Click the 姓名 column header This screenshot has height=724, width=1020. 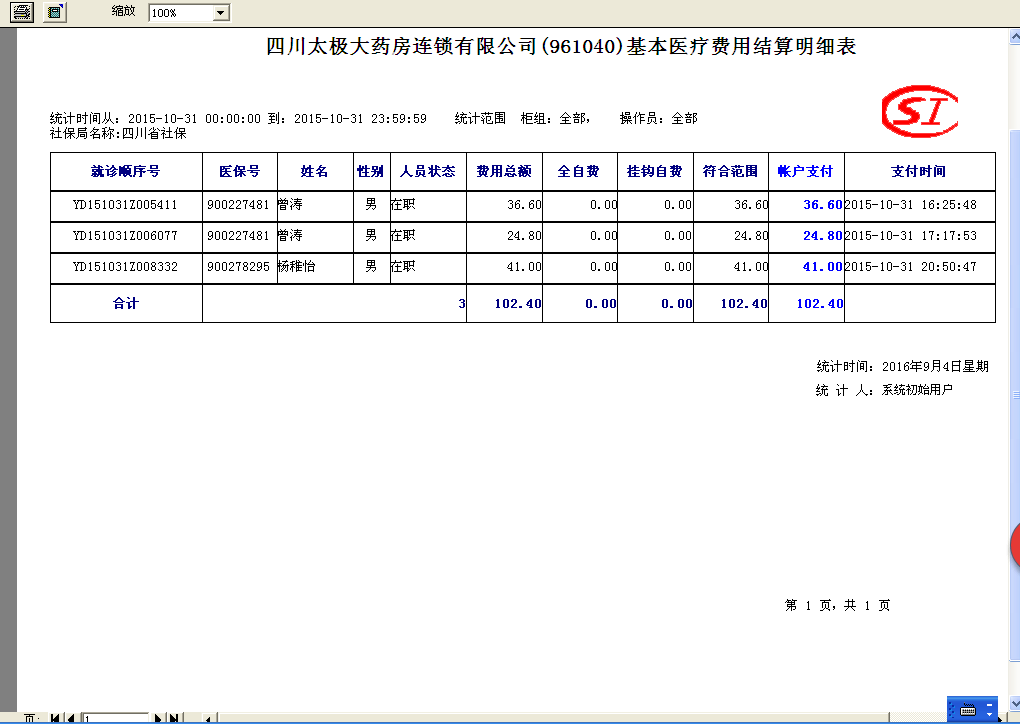pos(315,171)
